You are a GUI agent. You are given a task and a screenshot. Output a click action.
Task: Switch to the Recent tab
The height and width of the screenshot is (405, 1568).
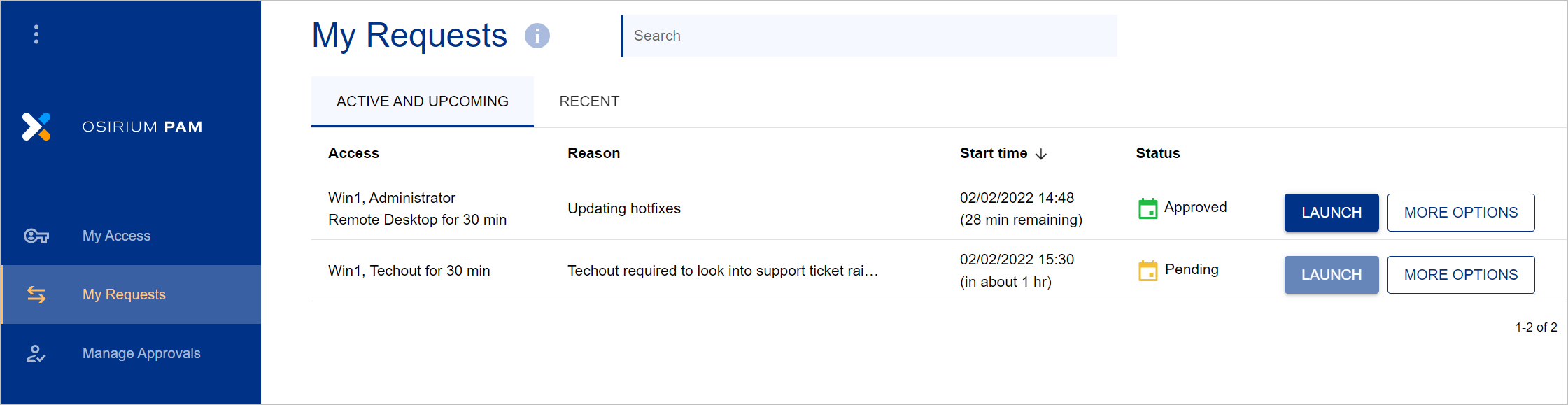point(589,101)
